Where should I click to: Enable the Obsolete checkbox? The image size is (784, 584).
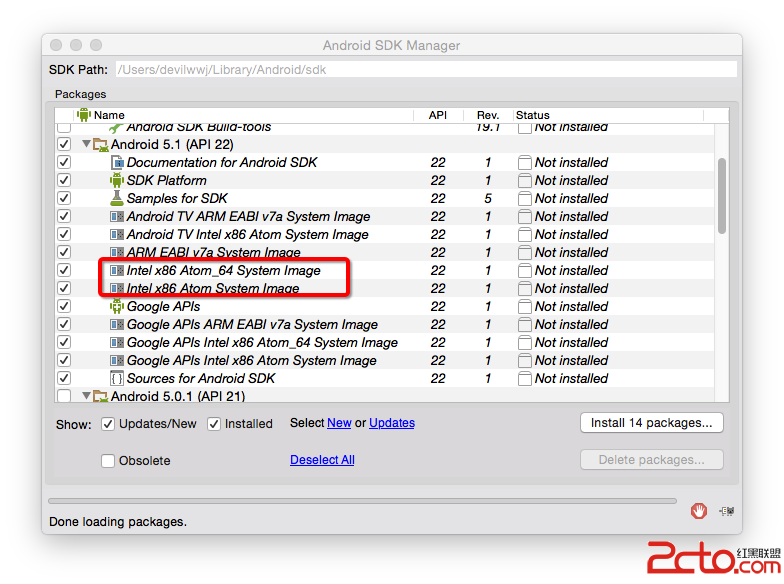pyautogui.click(x=108, y=460)
